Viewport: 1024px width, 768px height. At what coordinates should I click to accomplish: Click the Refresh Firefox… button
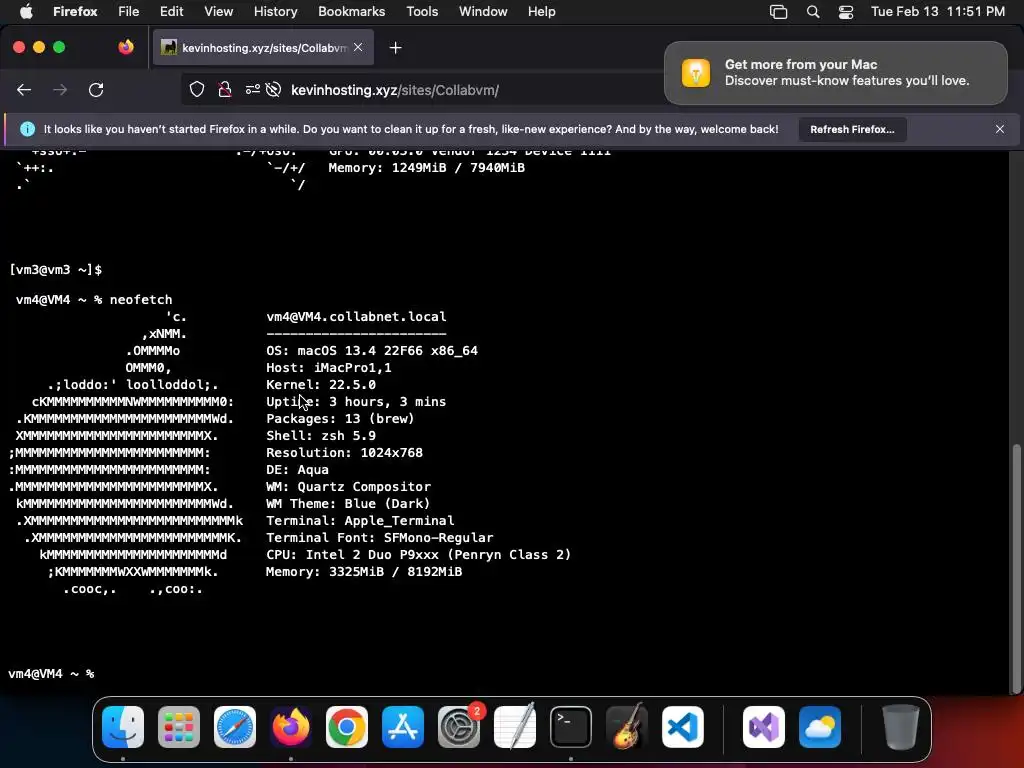tap(852, 129)
